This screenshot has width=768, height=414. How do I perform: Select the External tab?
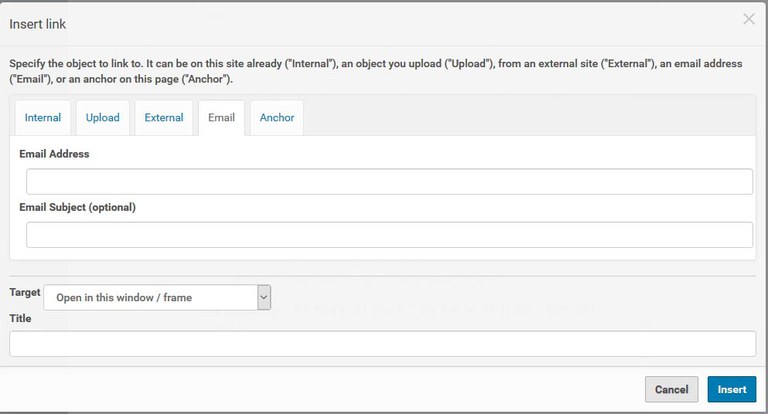[x=164, y=118]
